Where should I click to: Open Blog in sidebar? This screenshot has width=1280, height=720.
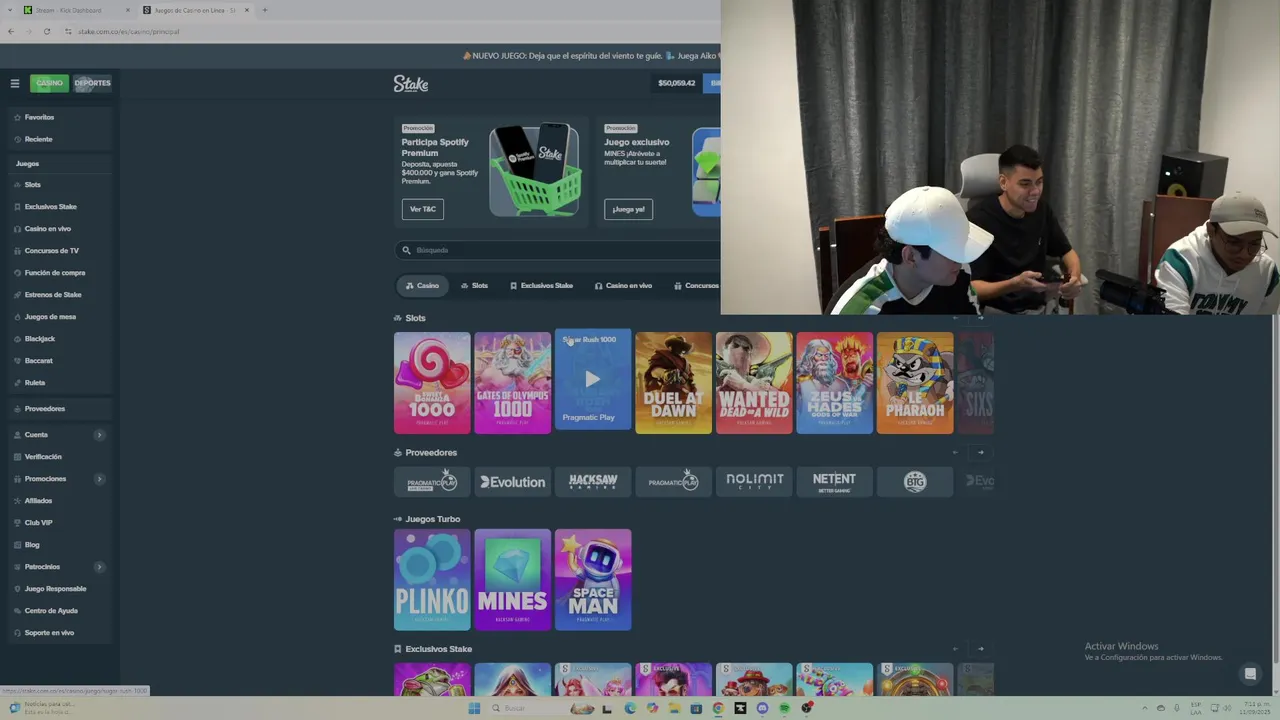click(32, 545)
